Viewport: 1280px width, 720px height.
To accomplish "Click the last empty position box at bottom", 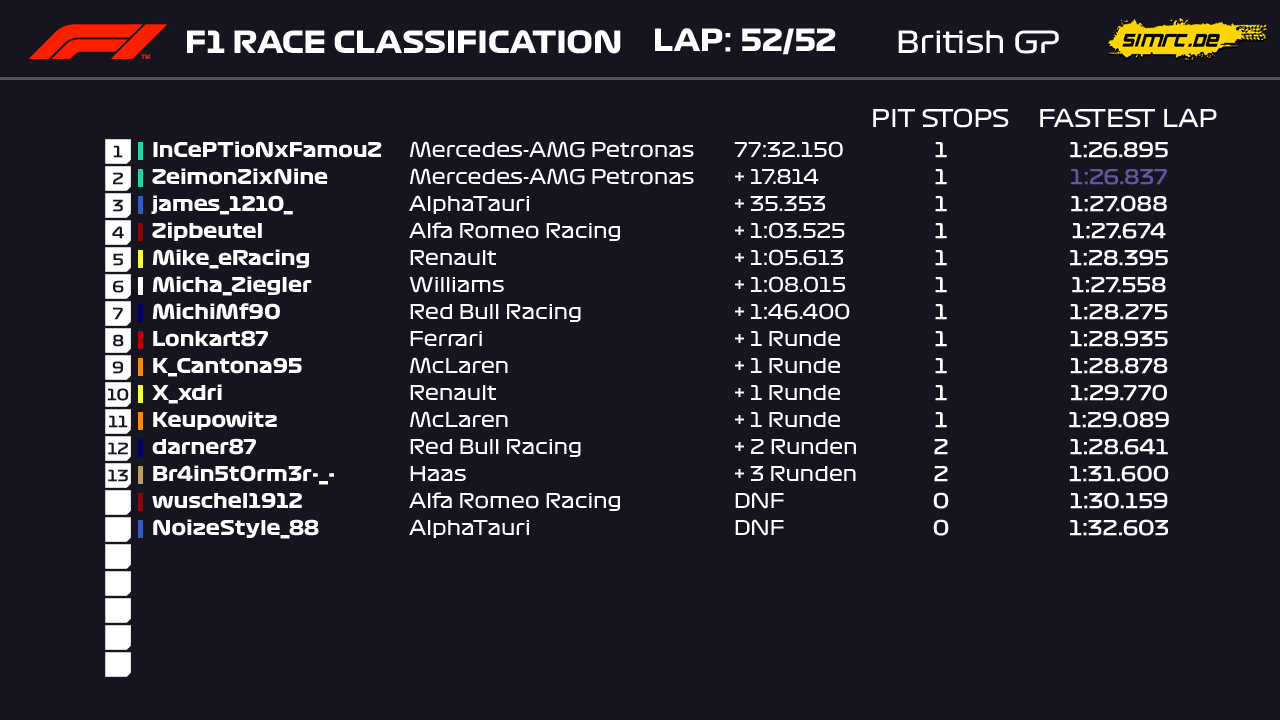I will coord(118,664).
